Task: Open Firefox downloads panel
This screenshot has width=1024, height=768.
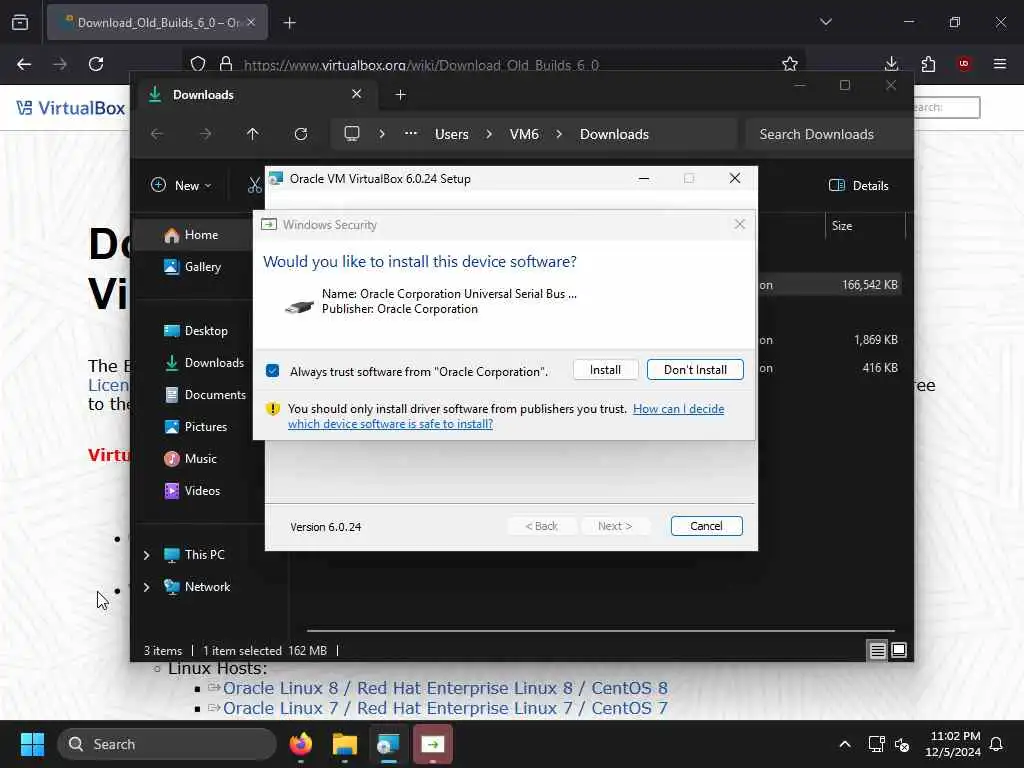Action: tap(891, 64)
